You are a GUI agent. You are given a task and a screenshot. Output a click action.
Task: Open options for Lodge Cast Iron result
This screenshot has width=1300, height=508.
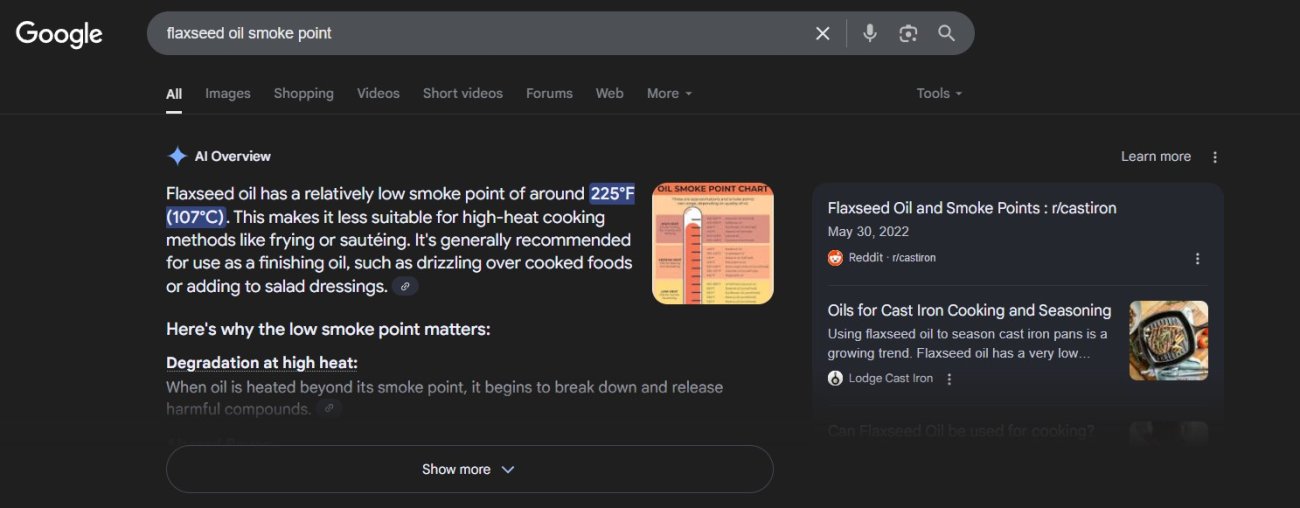click(949, 379)
